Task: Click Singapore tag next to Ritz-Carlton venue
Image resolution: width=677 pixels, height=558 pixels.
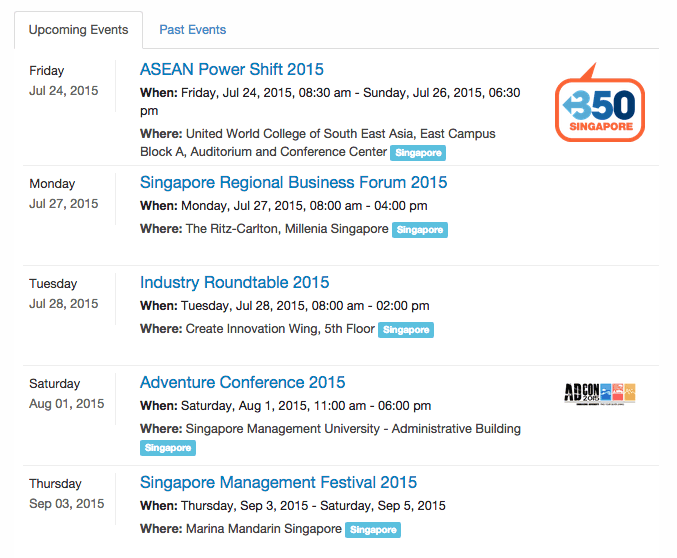Action: pos(420,230)
